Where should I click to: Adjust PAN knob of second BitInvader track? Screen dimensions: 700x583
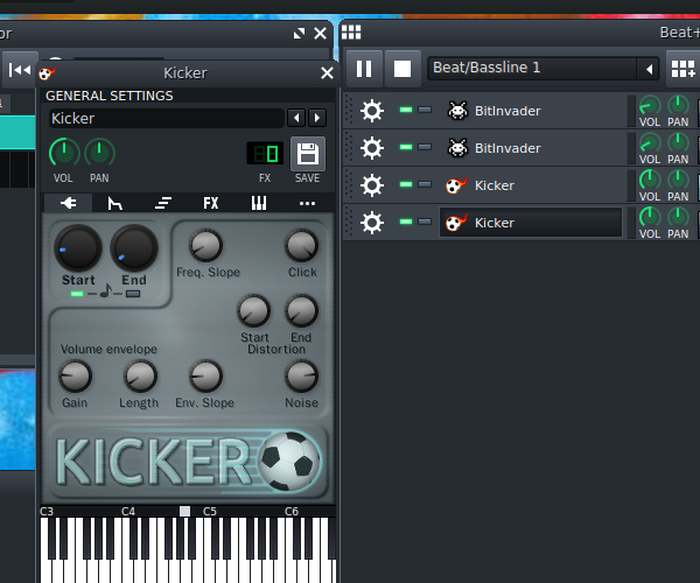click(678, 143)
